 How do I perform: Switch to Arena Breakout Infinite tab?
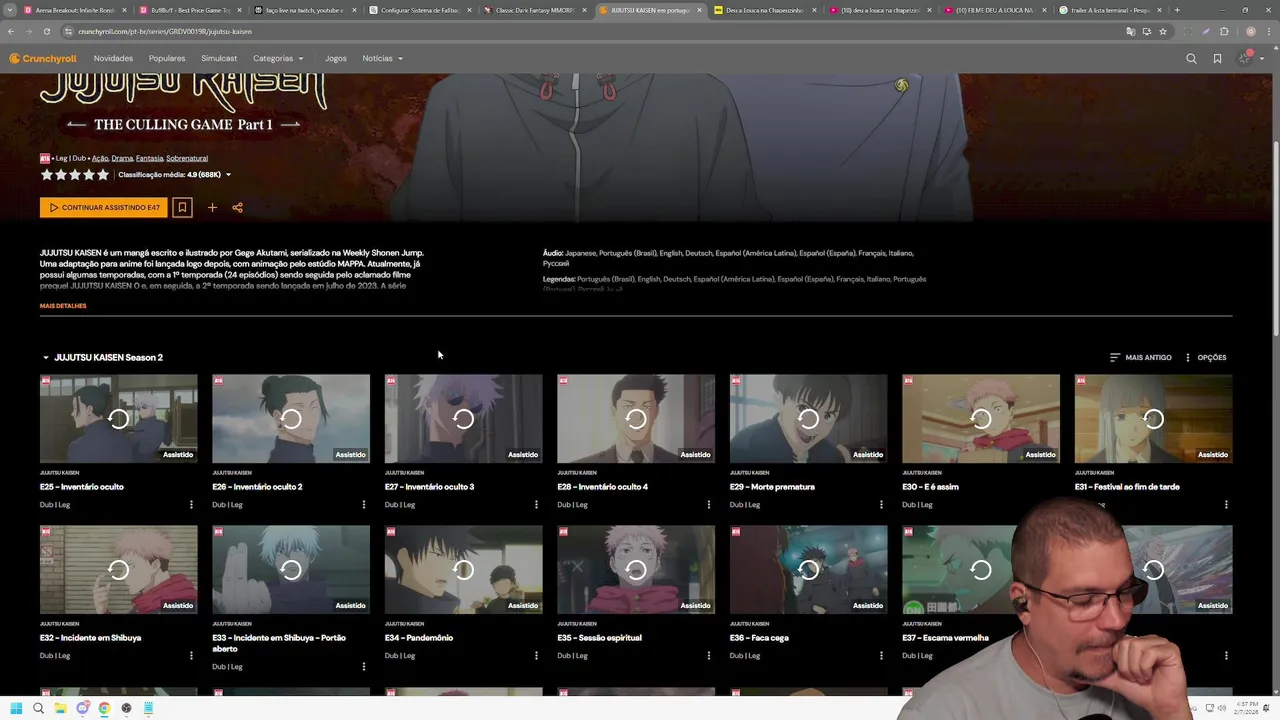(75, 10)
